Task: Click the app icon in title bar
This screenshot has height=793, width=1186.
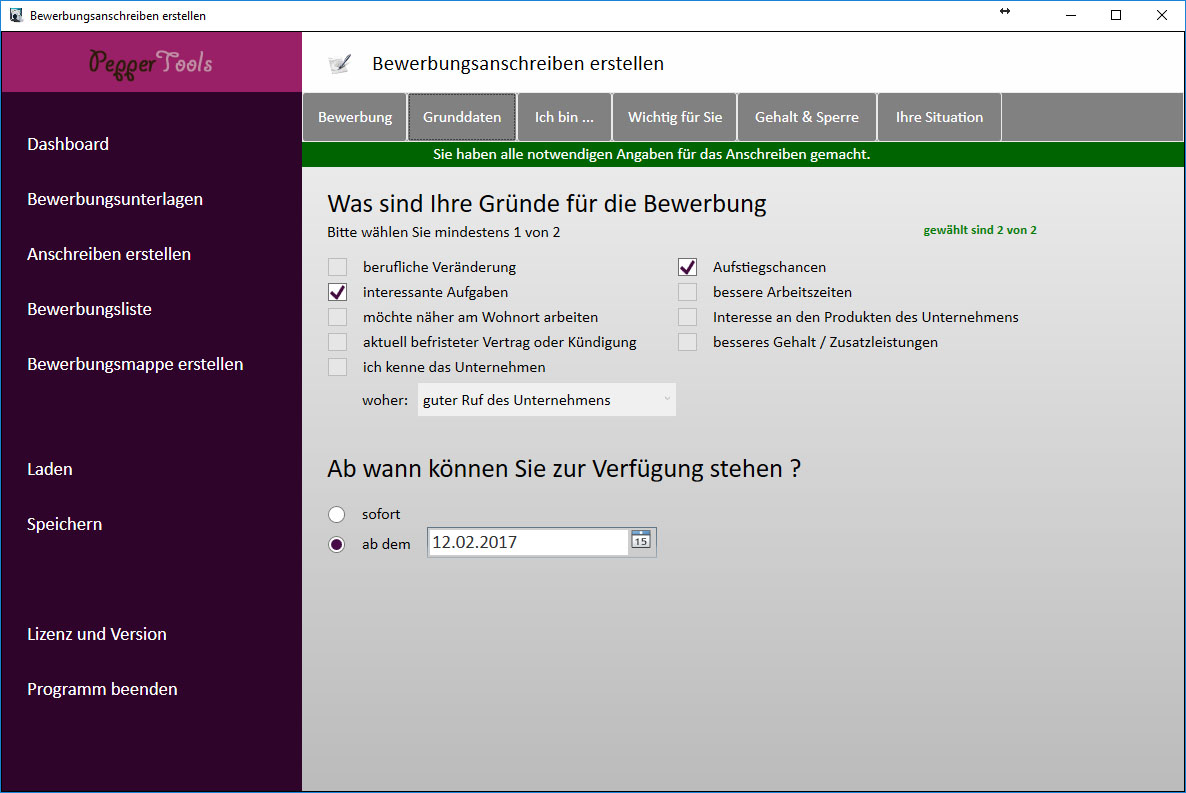Action: (15, 15)
